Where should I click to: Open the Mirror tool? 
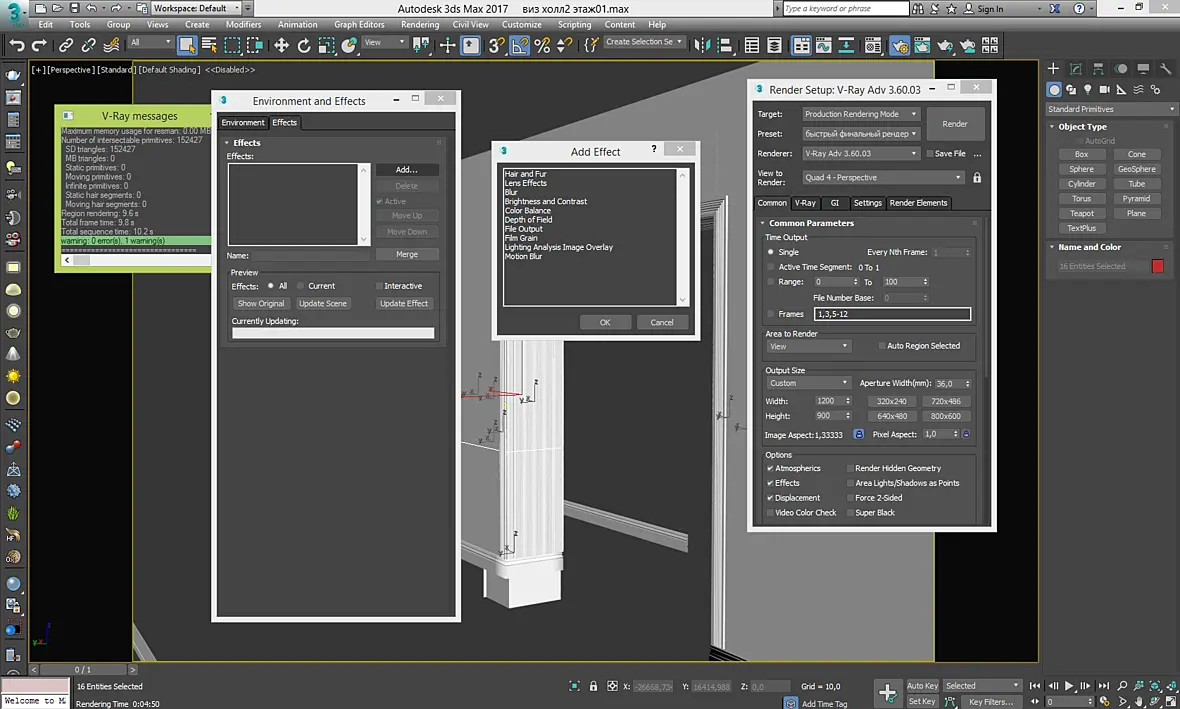701,45
